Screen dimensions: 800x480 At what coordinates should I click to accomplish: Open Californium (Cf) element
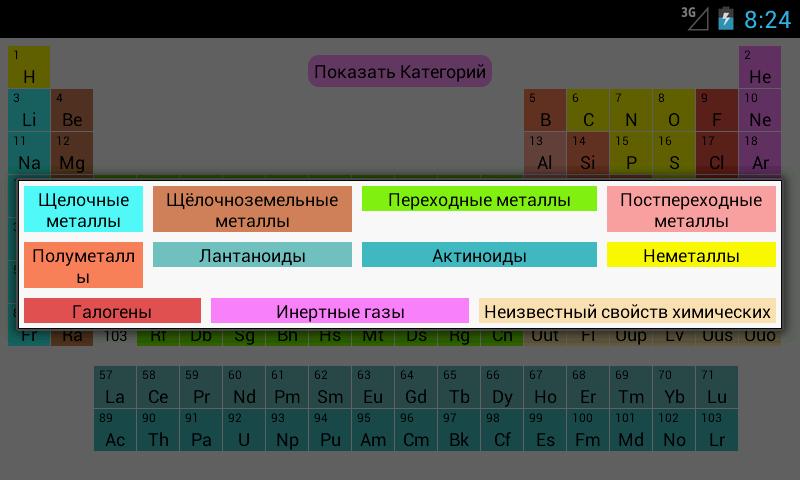point(502,430)
